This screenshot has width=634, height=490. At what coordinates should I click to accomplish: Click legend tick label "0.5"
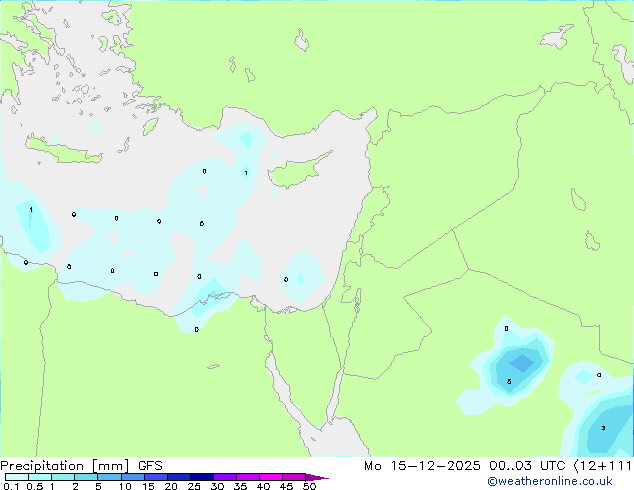(34, 486)
